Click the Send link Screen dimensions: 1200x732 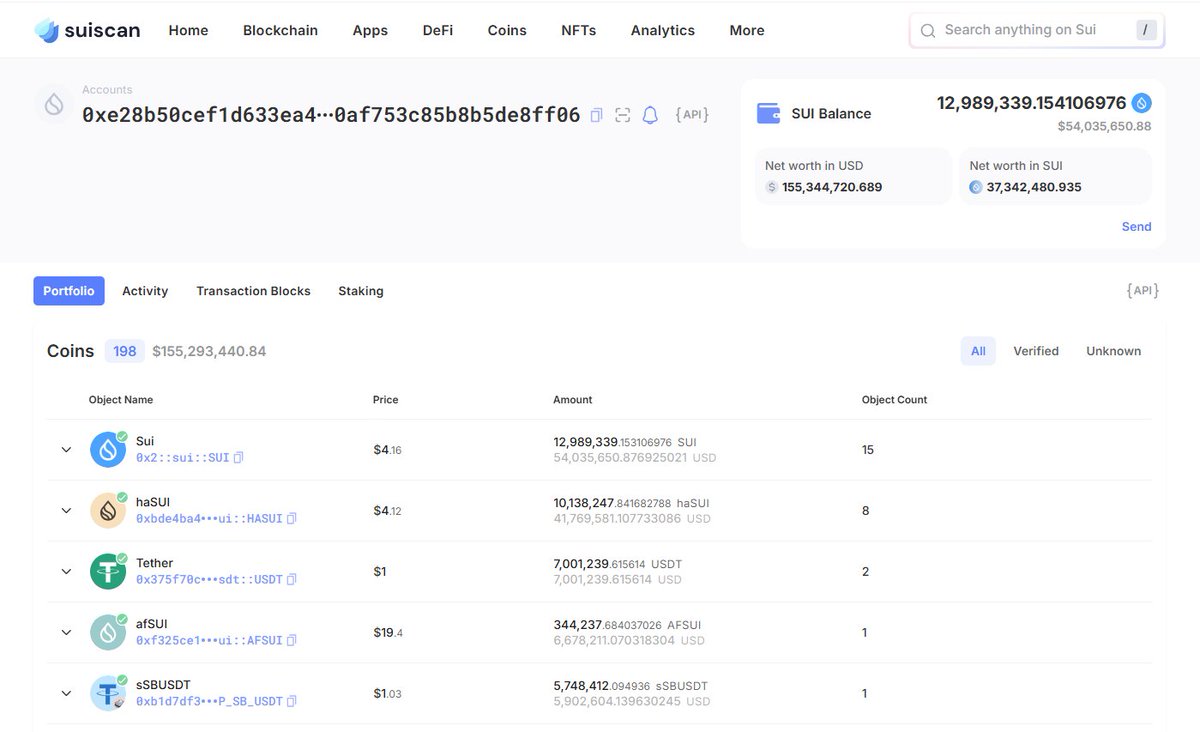click(x=1137, y=227)
